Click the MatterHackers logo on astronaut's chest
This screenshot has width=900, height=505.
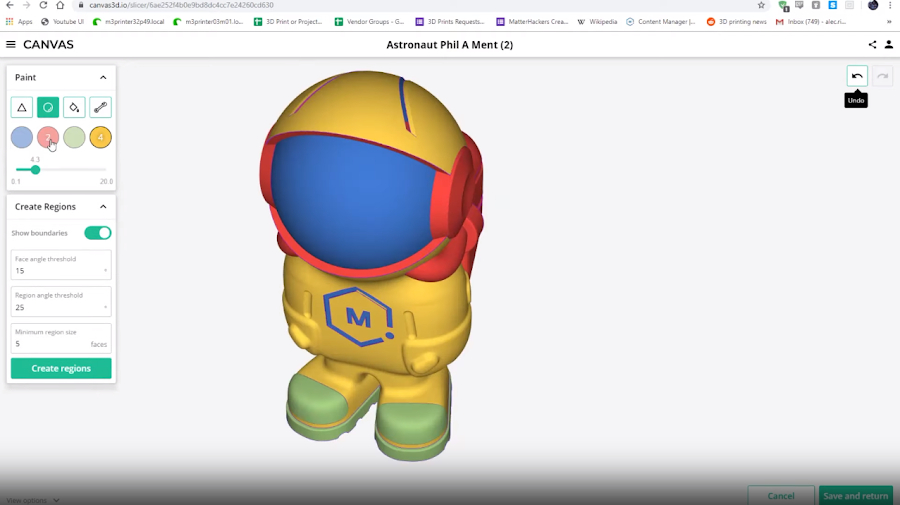pyautogui.click(x=359, y=317)
